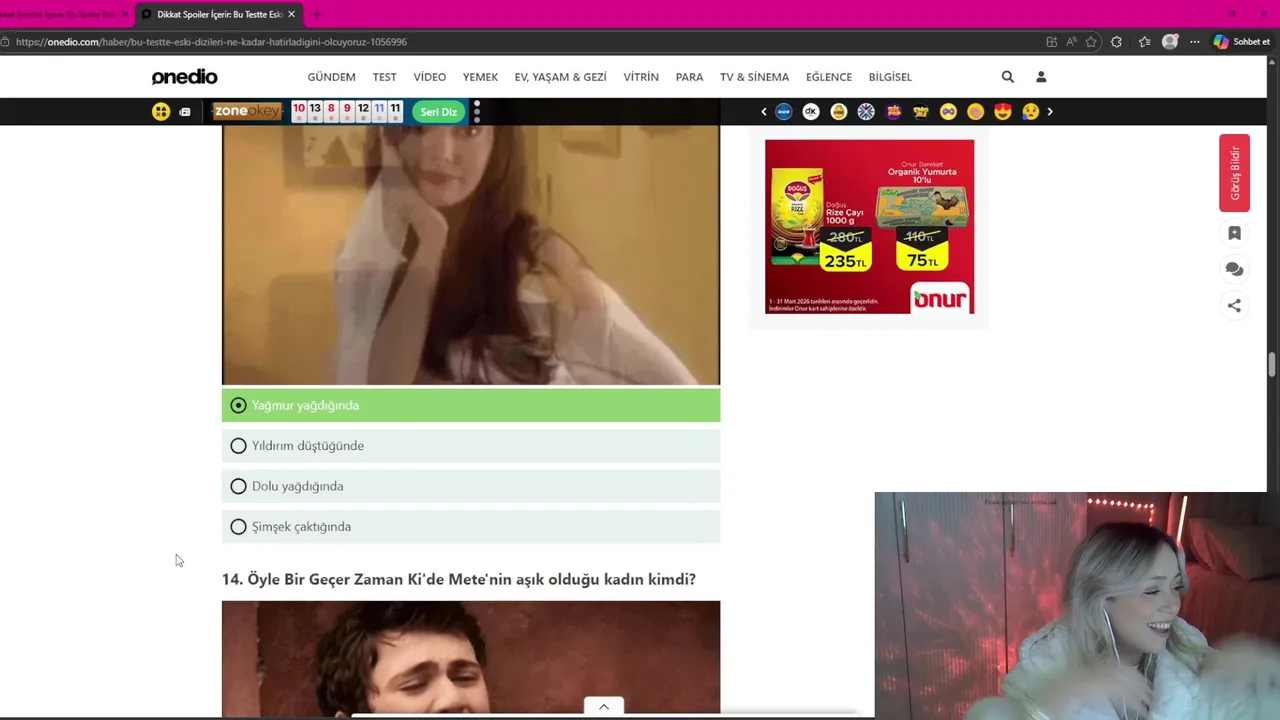Image resolution: width=1280 pixels, height=720 pixels.
Task: Click the page vertical scrollbar thumb
Action: click(x=1272, y=365)
